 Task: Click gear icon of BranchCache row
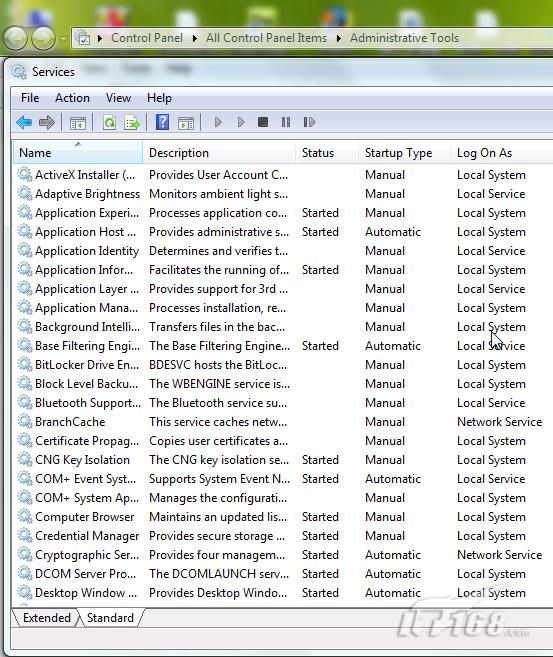coord(25,421)
